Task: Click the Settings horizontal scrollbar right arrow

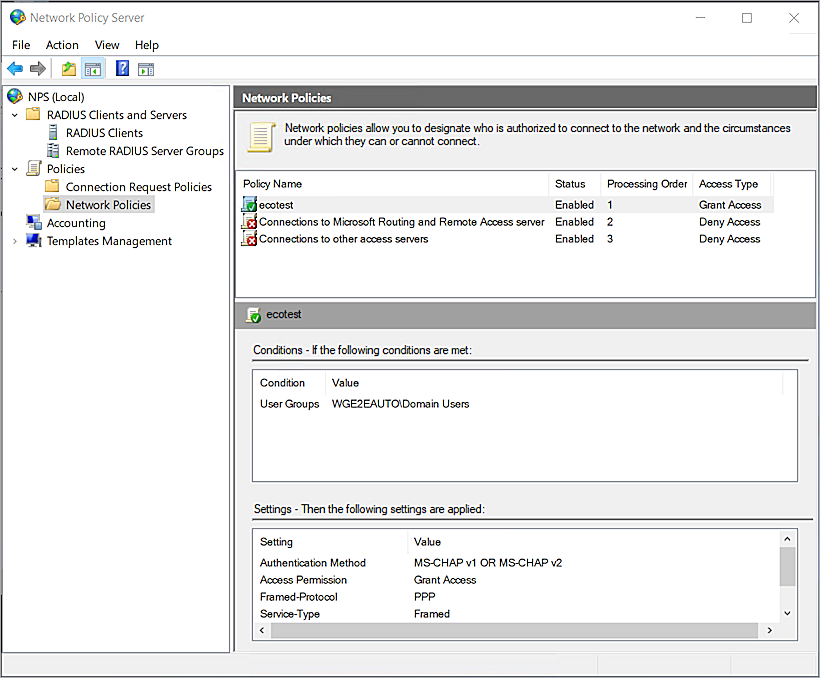Action: pos(769,631)
